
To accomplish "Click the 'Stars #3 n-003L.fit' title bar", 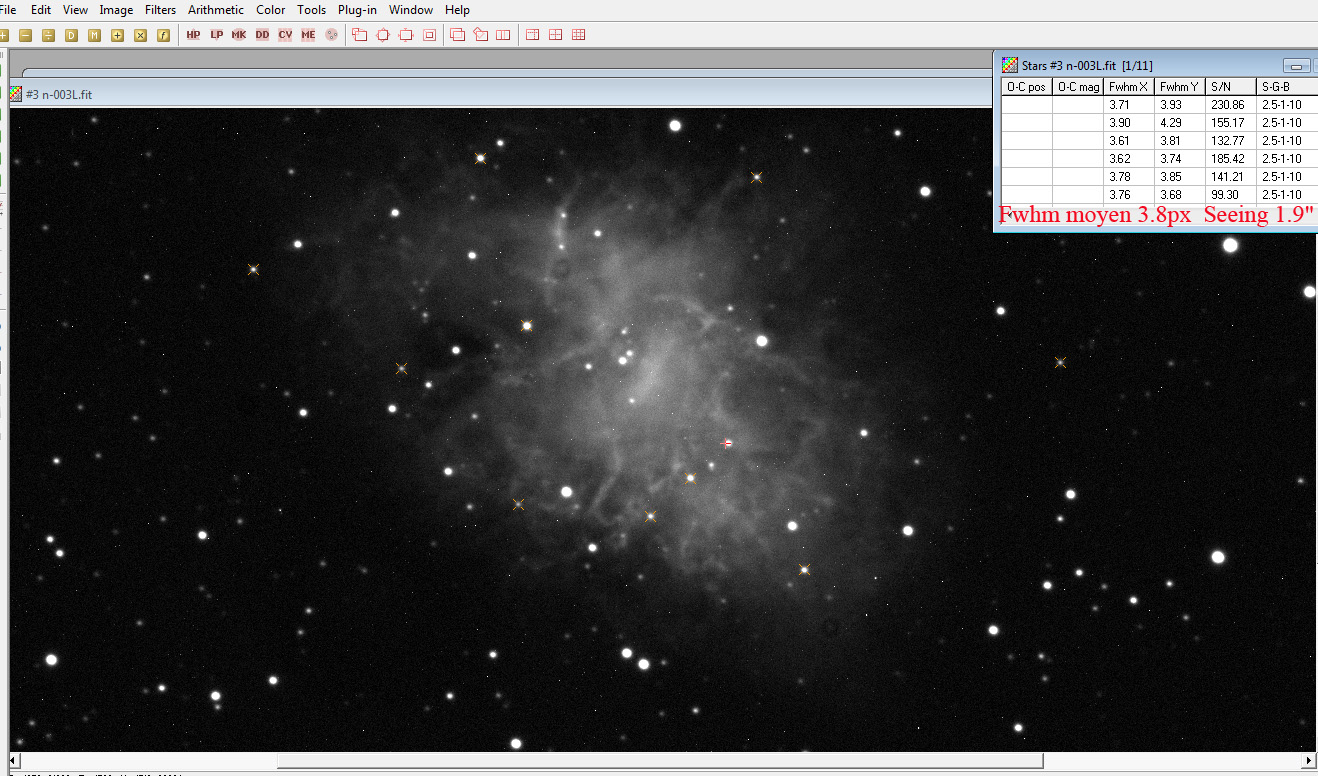I will (x=1155, y=65).
